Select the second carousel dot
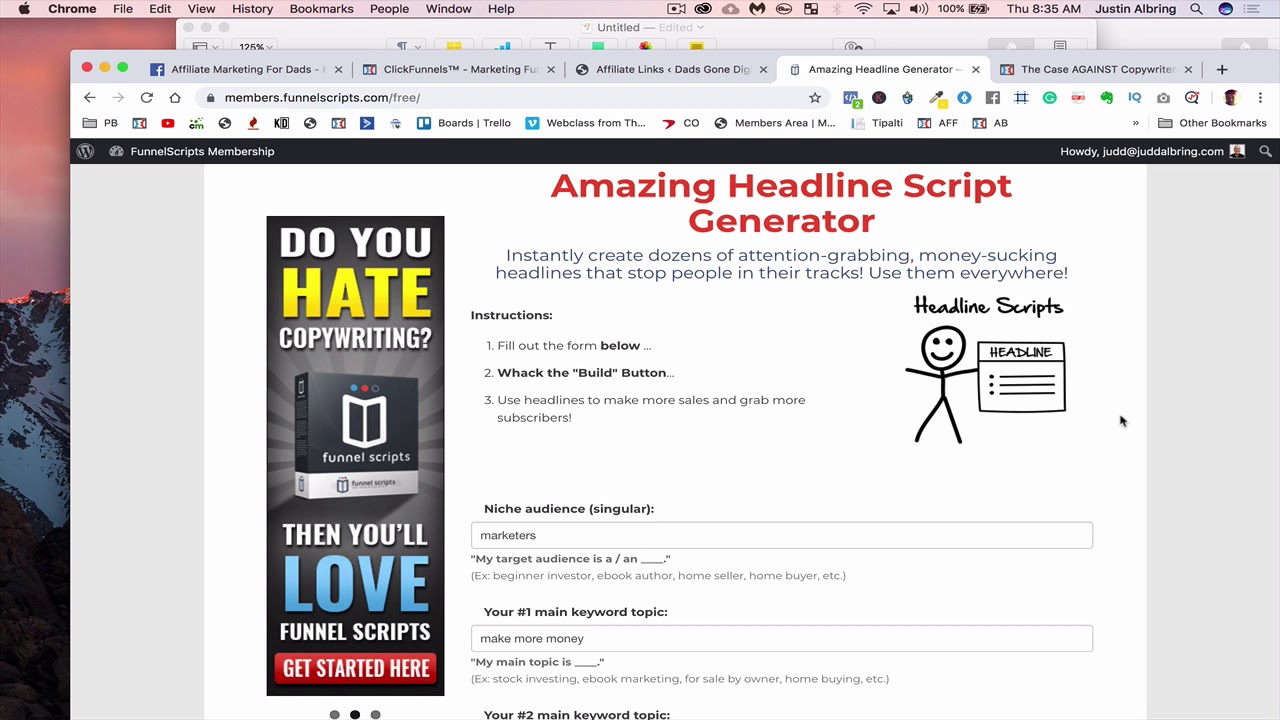The height and width of the screenshot is (720, 1280). coord(355,715)
